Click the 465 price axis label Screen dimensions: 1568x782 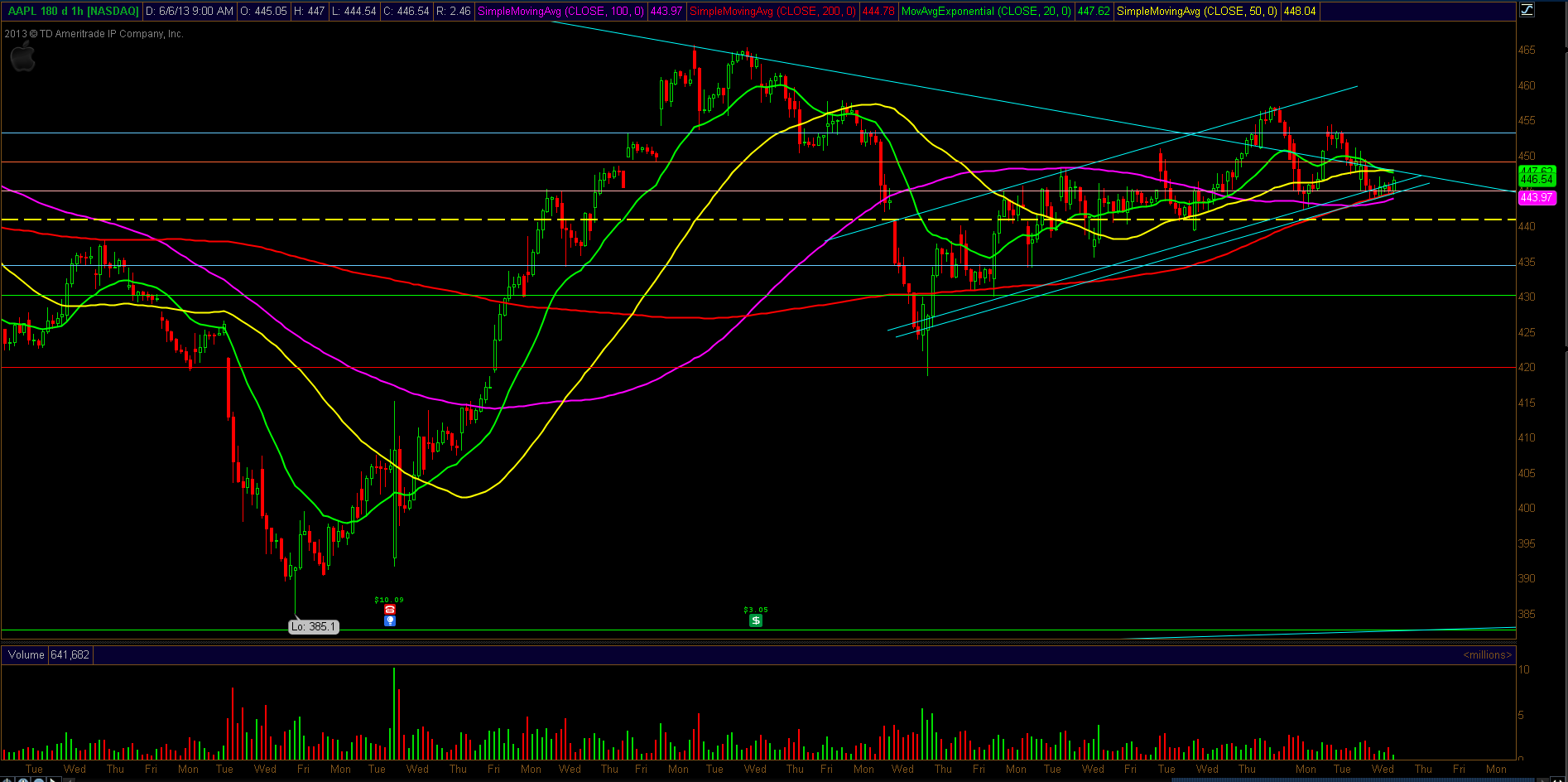click(1527, 51)
